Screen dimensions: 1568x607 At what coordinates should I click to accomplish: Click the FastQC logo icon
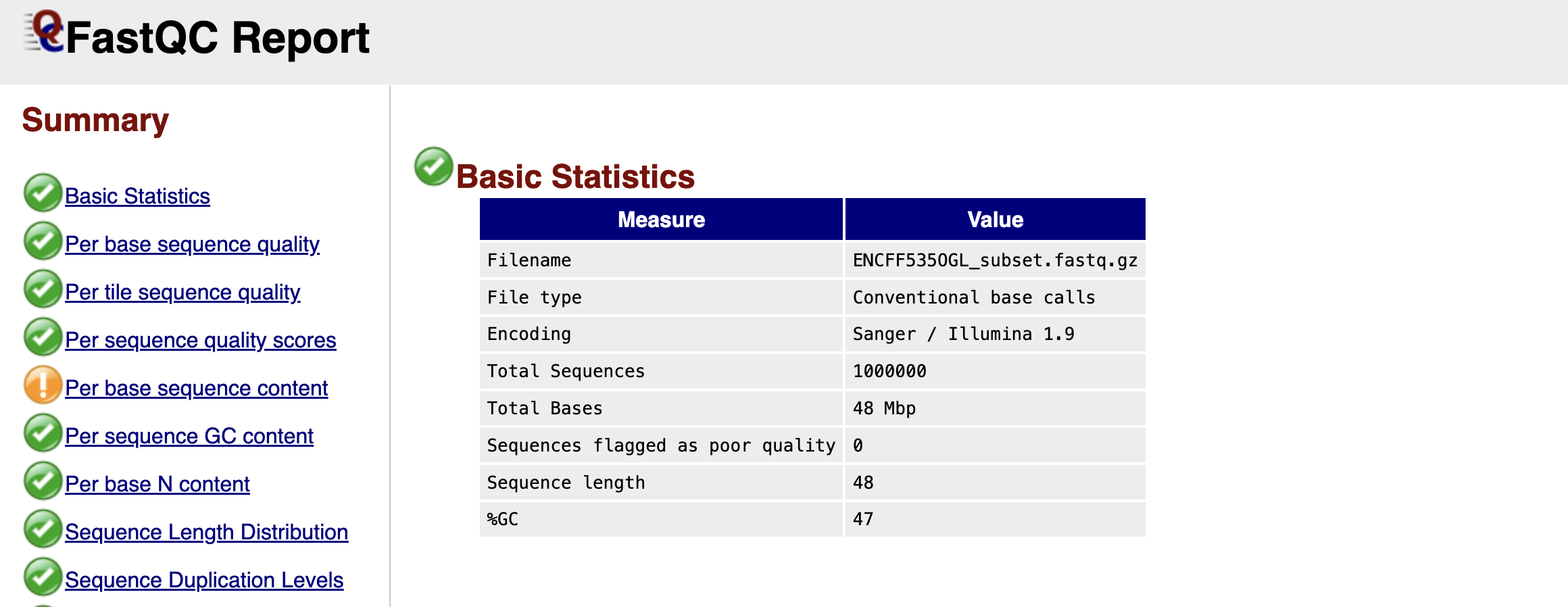click(x=44, y=31)
